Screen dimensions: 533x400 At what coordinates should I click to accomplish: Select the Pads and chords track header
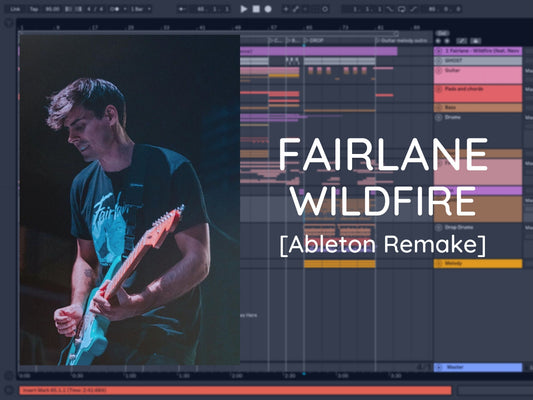[x=478, y=93]
